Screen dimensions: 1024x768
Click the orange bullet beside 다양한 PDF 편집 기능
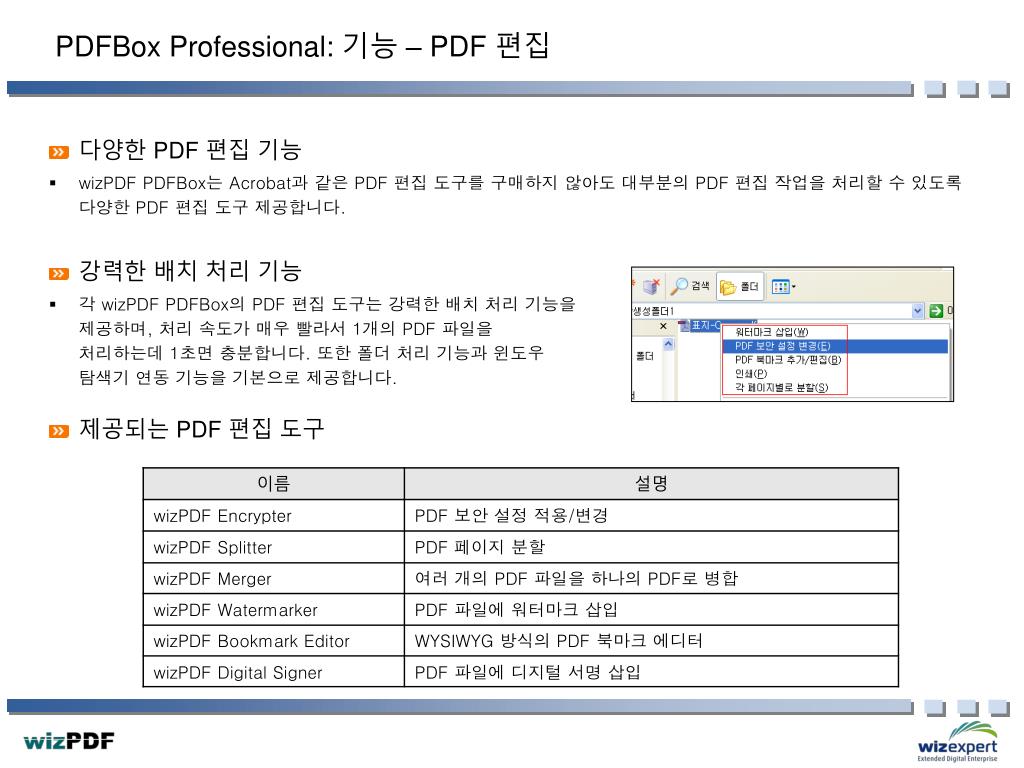click(59, 152)
